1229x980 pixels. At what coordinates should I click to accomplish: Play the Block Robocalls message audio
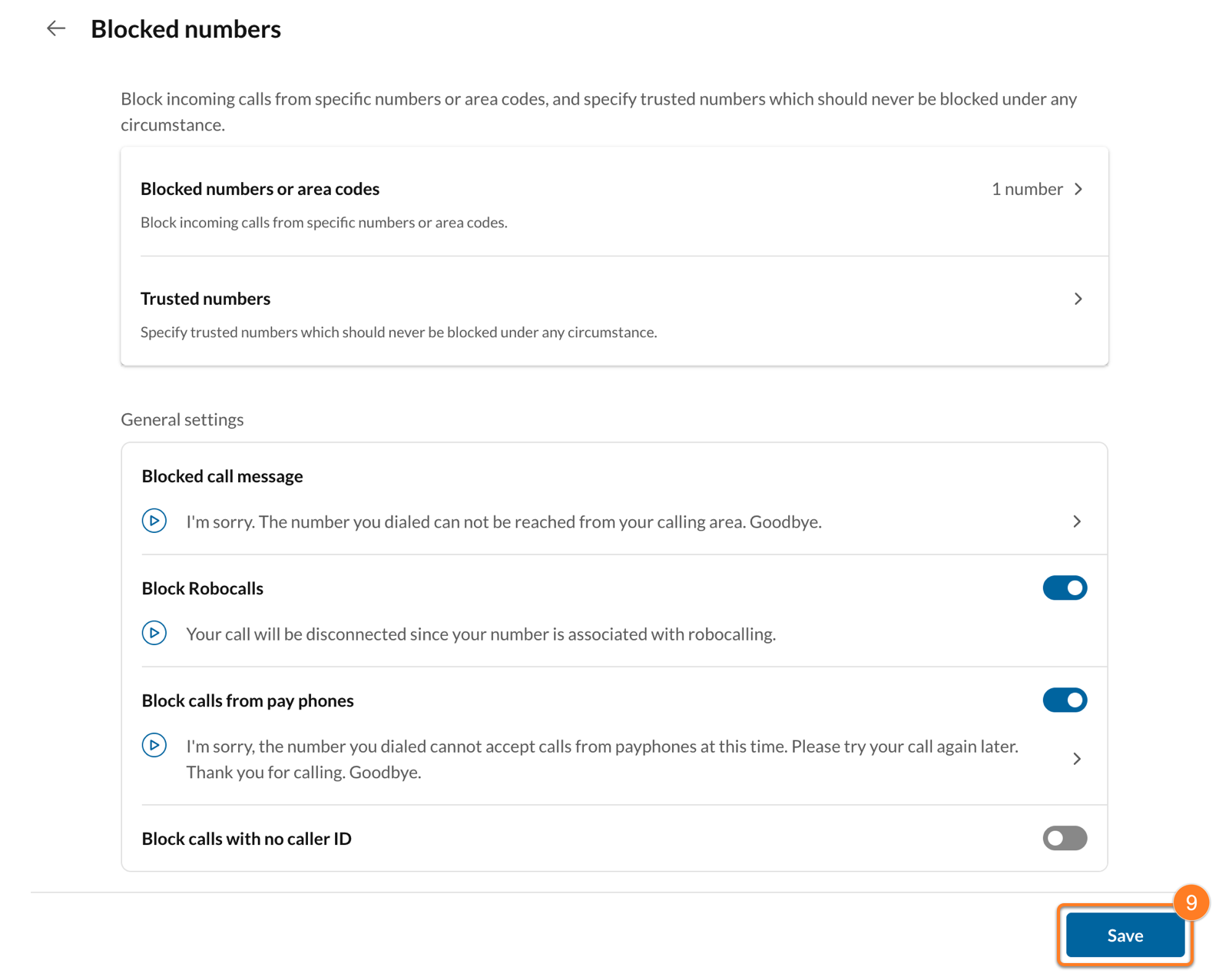(x=154, y=633)
